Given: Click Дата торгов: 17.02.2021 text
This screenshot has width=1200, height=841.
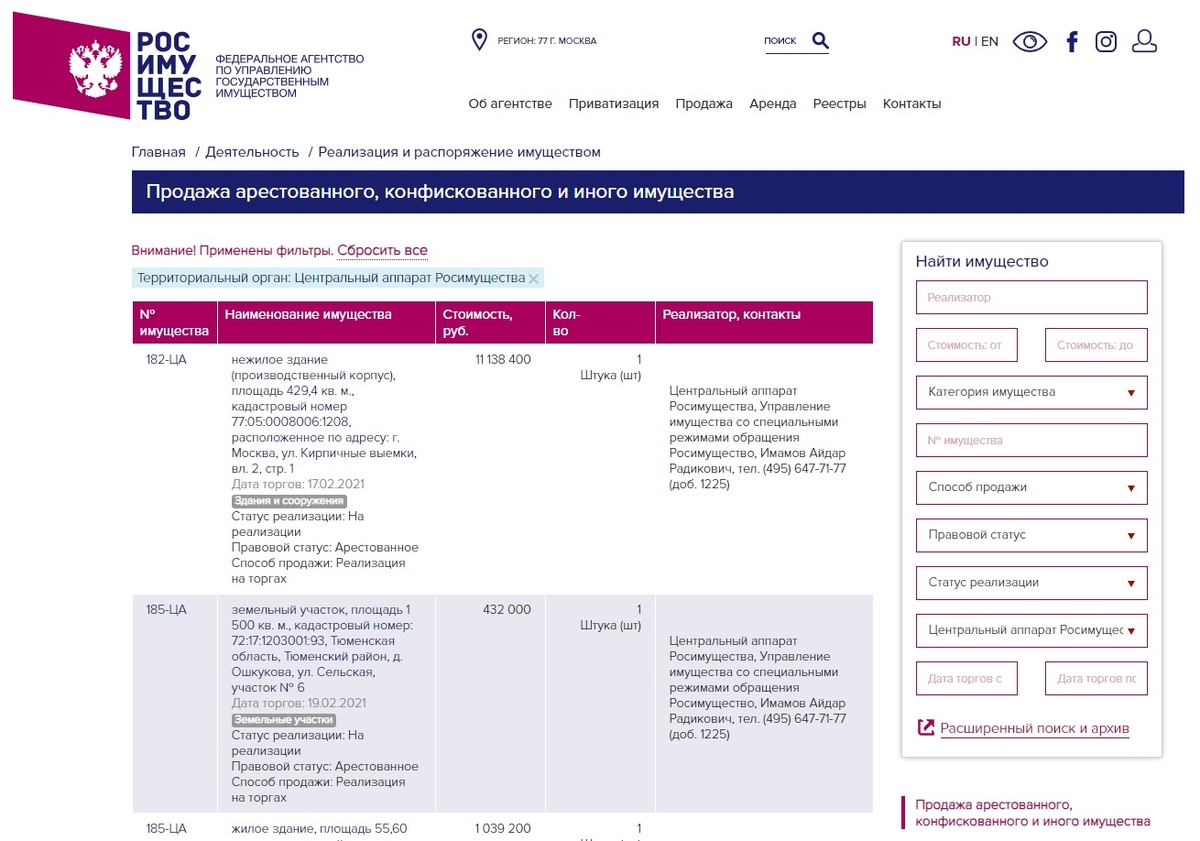Looking at the screenshot, I should [x=298, y=484].
